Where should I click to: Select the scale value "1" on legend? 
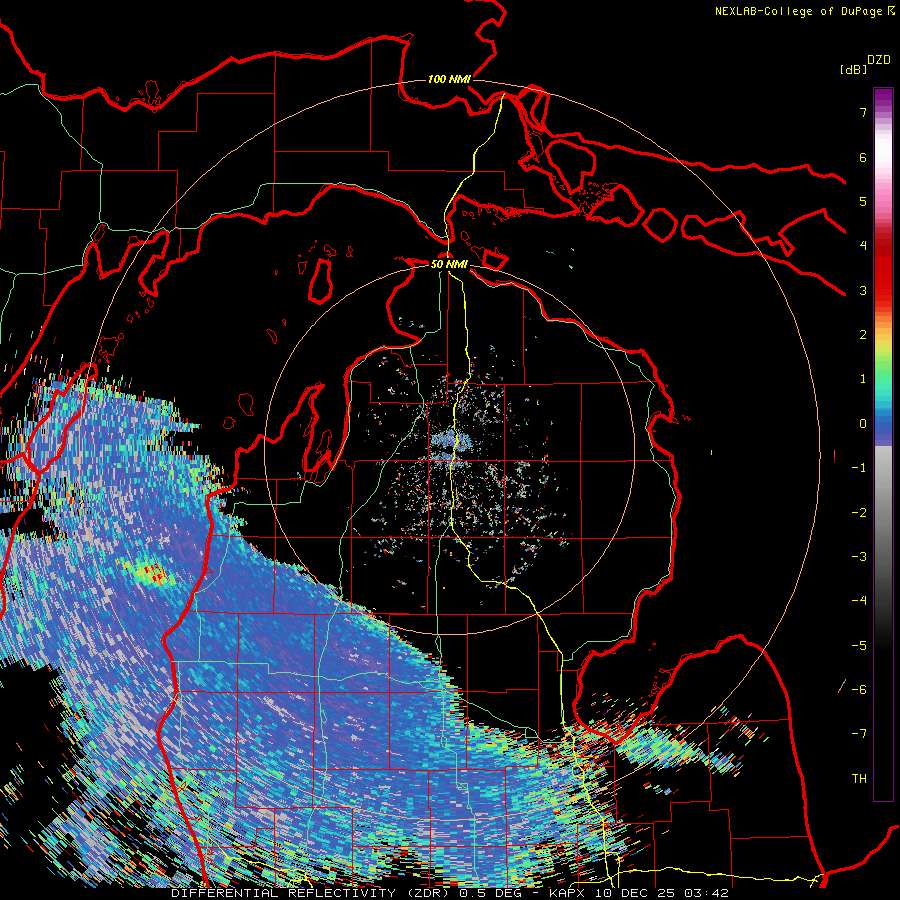coord(863,379)
